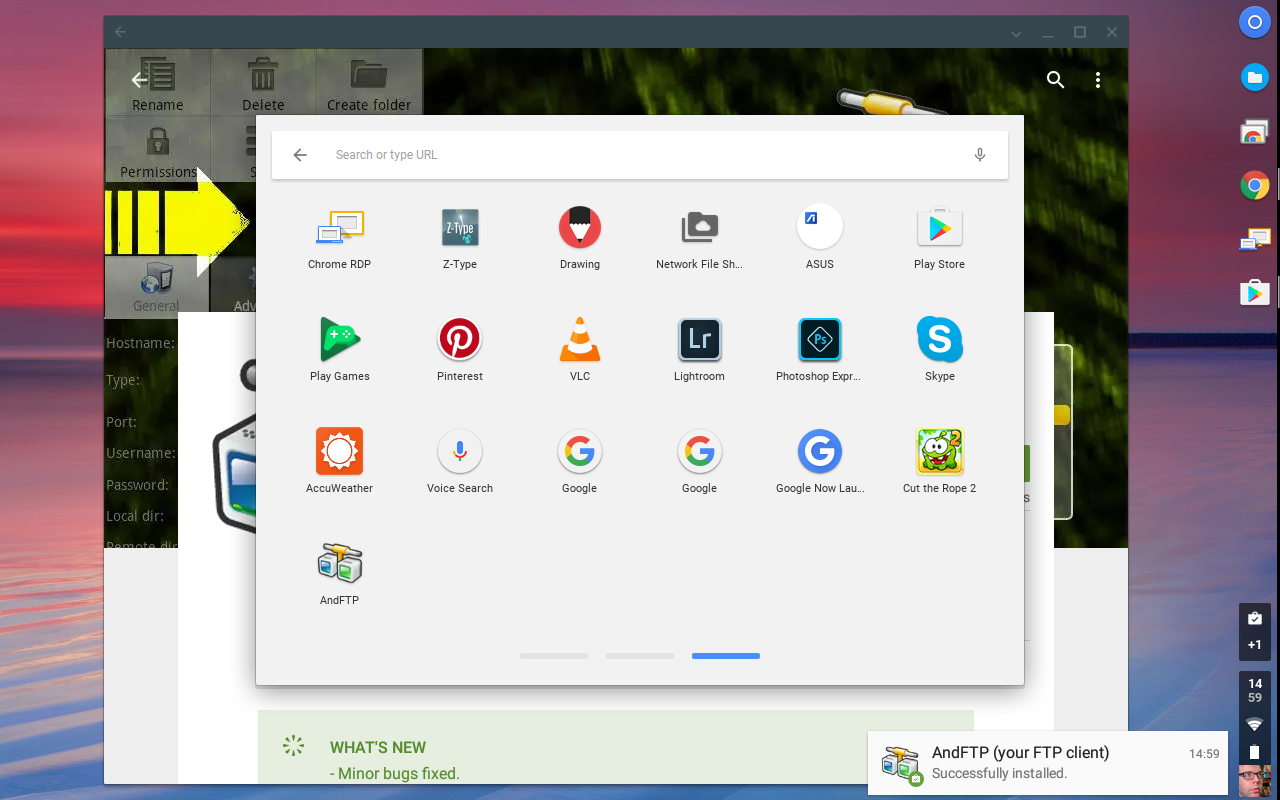
Task: Activate microphone voice input in search box
Action: coord(980,155)
